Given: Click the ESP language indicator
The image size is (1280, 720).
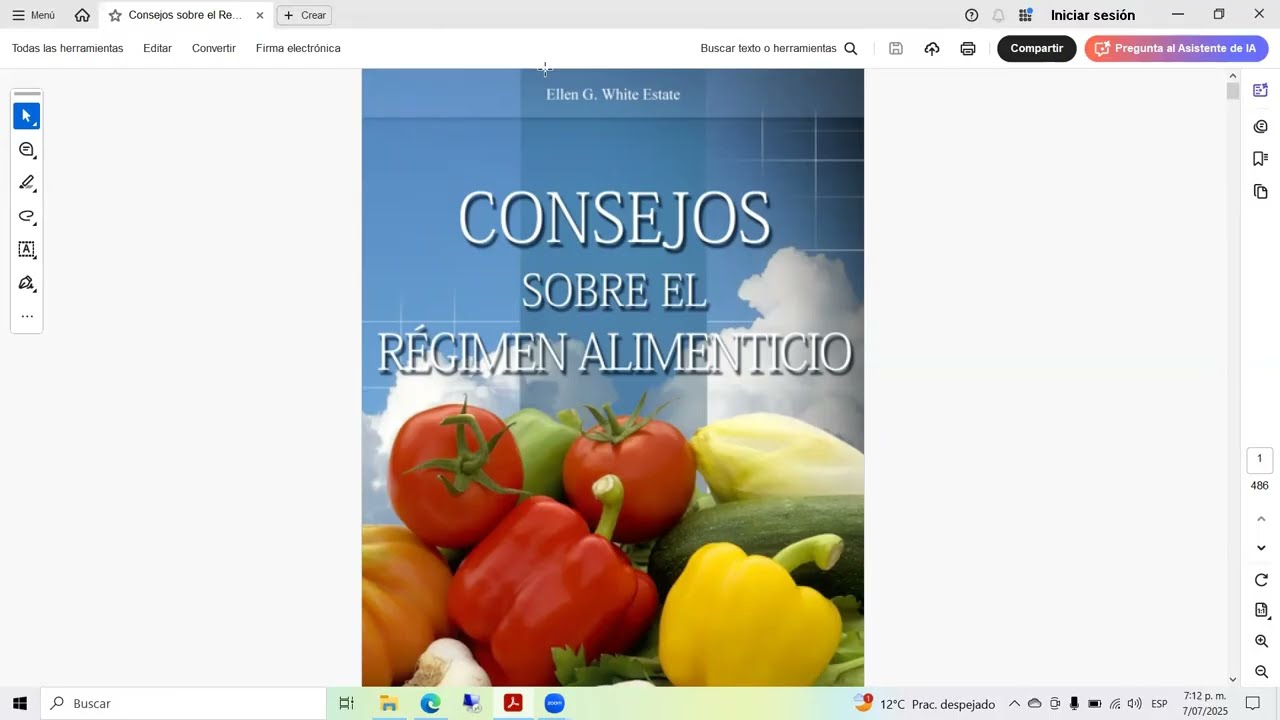Looking at the screenshot, I should (x=1159, y=704).
